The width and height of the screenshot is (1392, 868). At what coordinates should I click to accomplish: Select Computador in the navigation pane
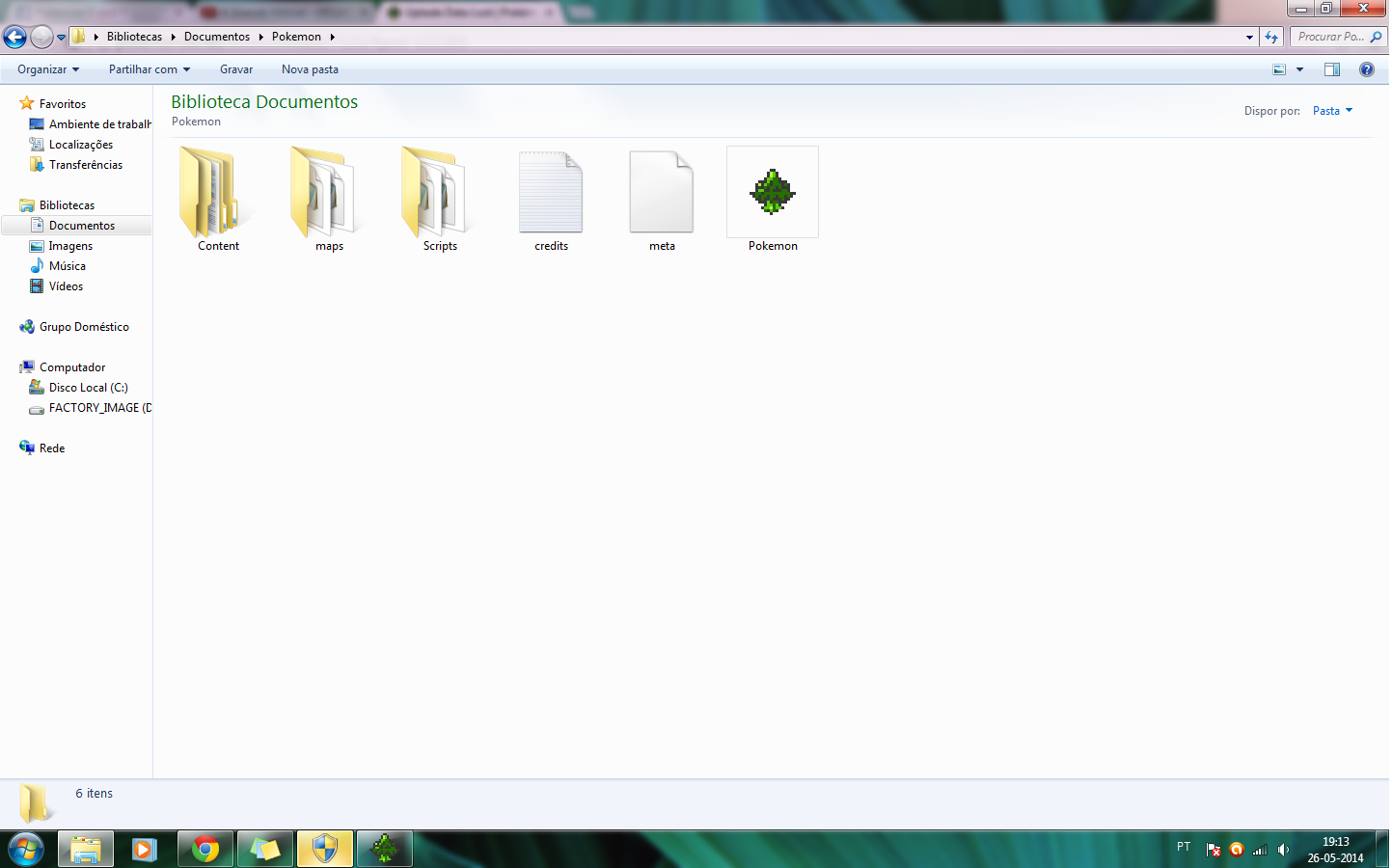72,367
